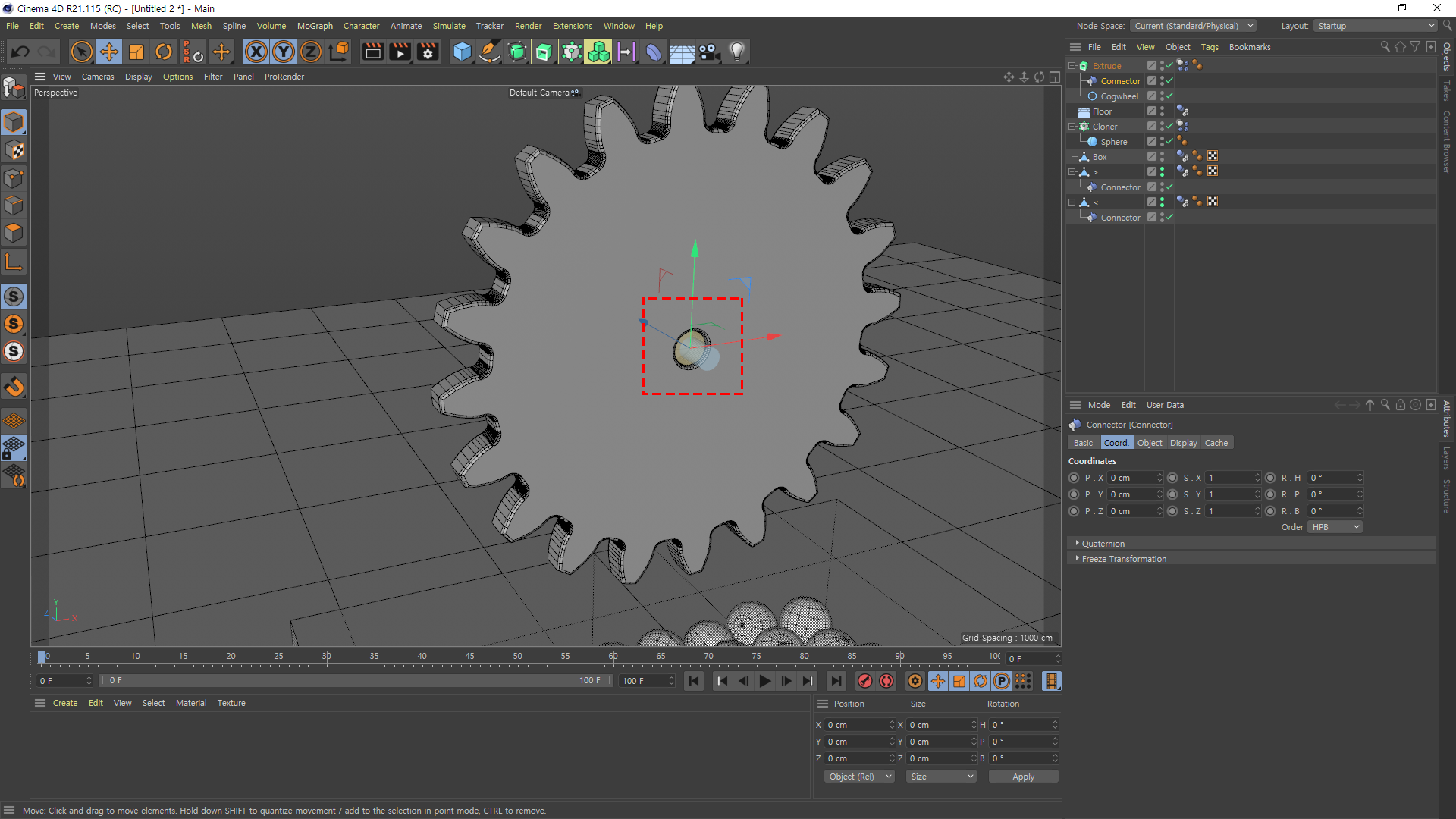Click the Apply button

tap(1023, 777)
